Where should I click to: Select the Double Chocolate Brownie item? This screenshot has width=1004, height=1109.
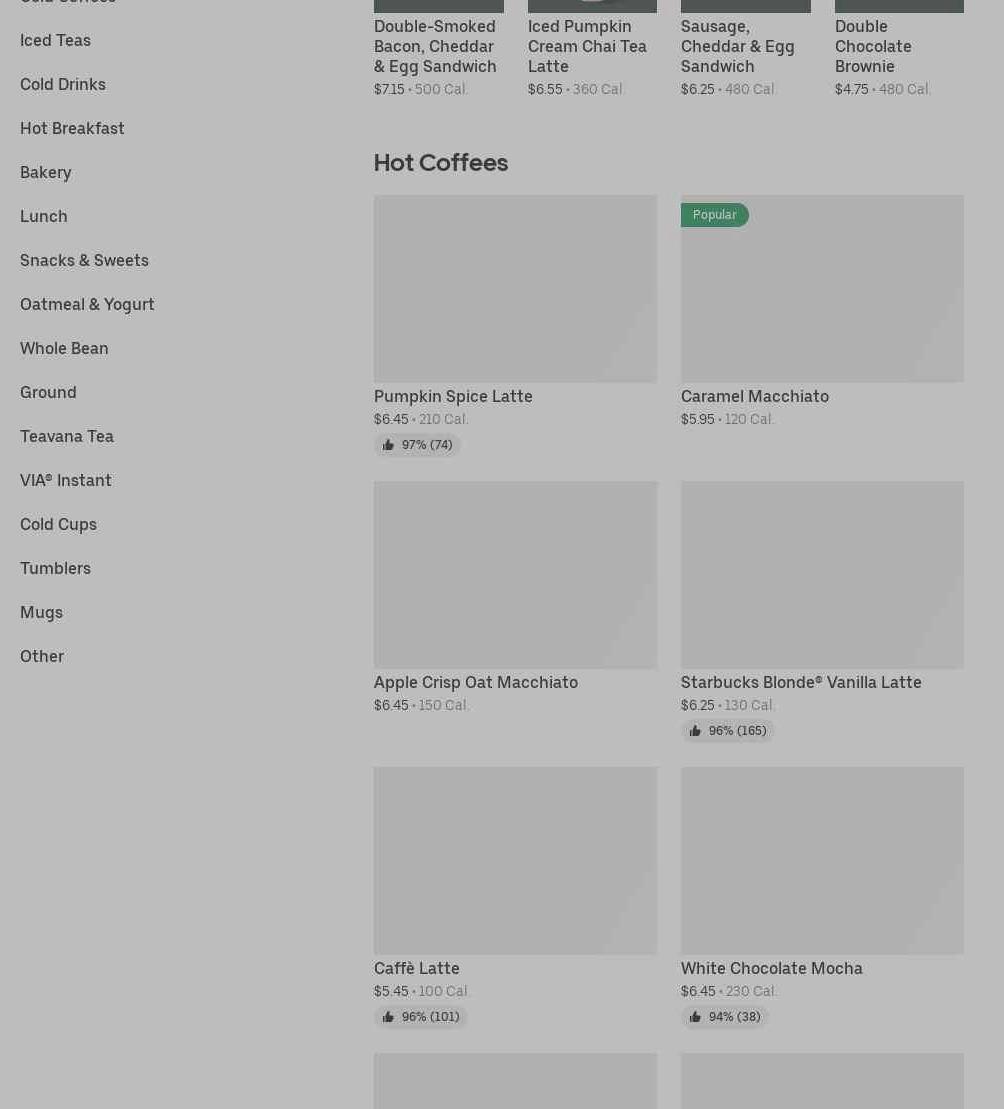click(x=873, y=46)
